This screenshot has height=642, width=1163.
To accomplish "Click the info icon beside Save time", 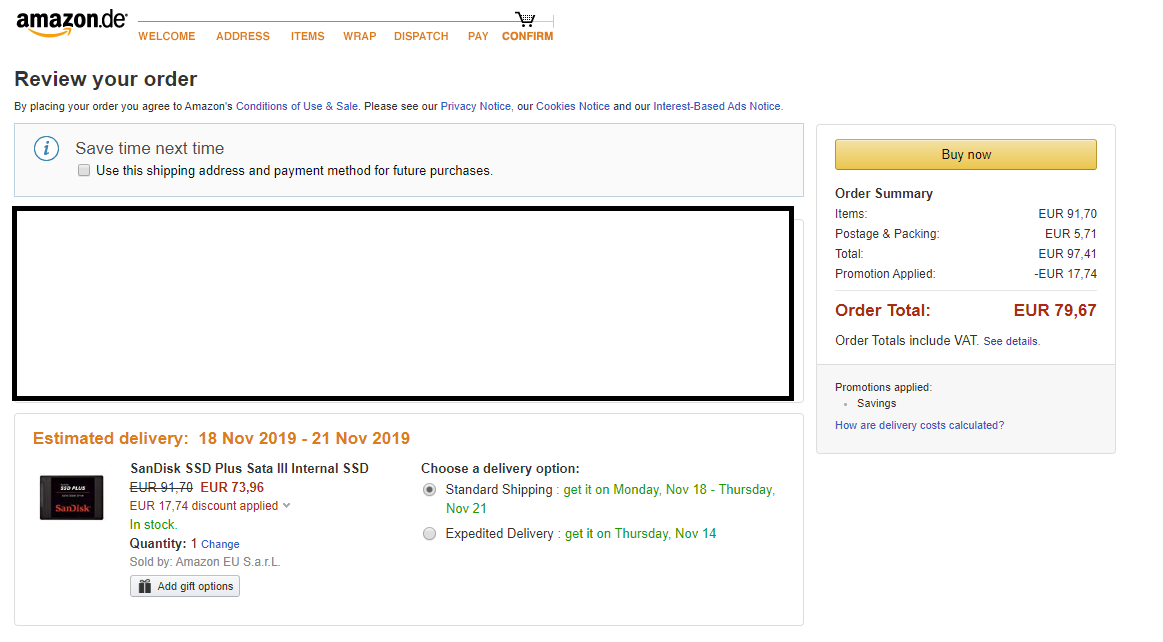I will [46, 149].
